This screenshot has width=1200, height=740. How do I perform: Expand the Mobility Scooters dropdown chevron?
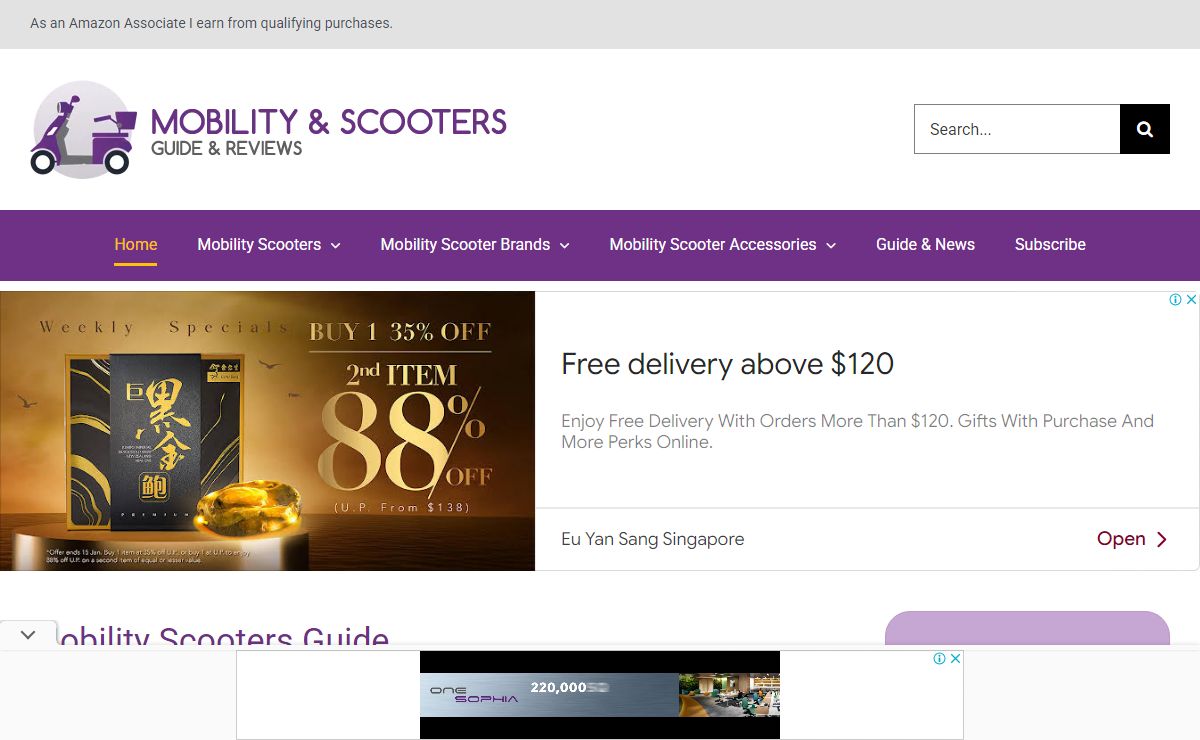point(335,245)
